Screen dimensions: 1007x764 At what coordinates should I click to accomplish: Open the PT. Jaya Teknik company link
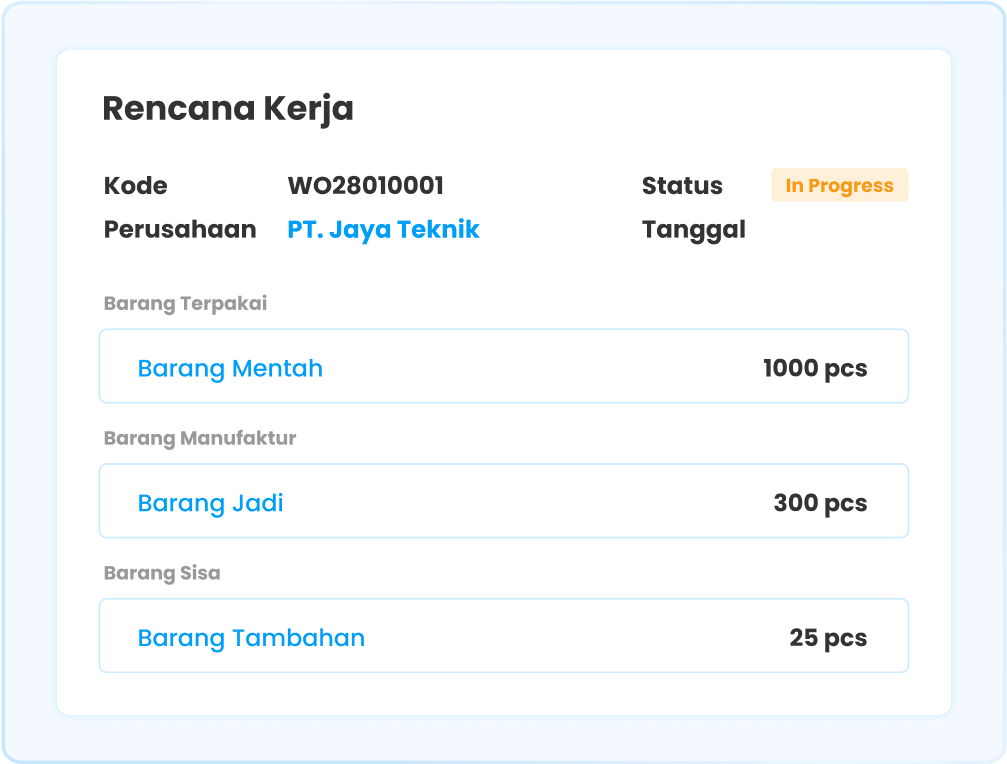pos(383,229)
